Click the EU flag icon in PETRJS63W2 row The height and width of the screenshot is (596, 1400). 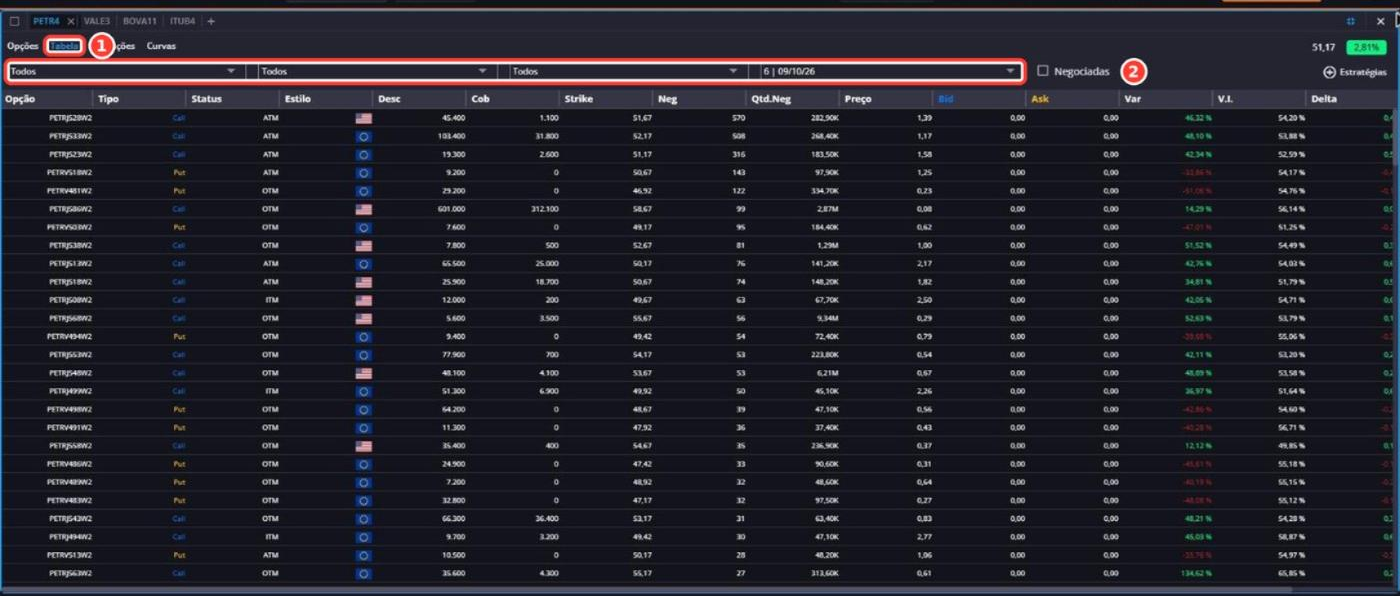pyautogui.click(x=363, y=573)
